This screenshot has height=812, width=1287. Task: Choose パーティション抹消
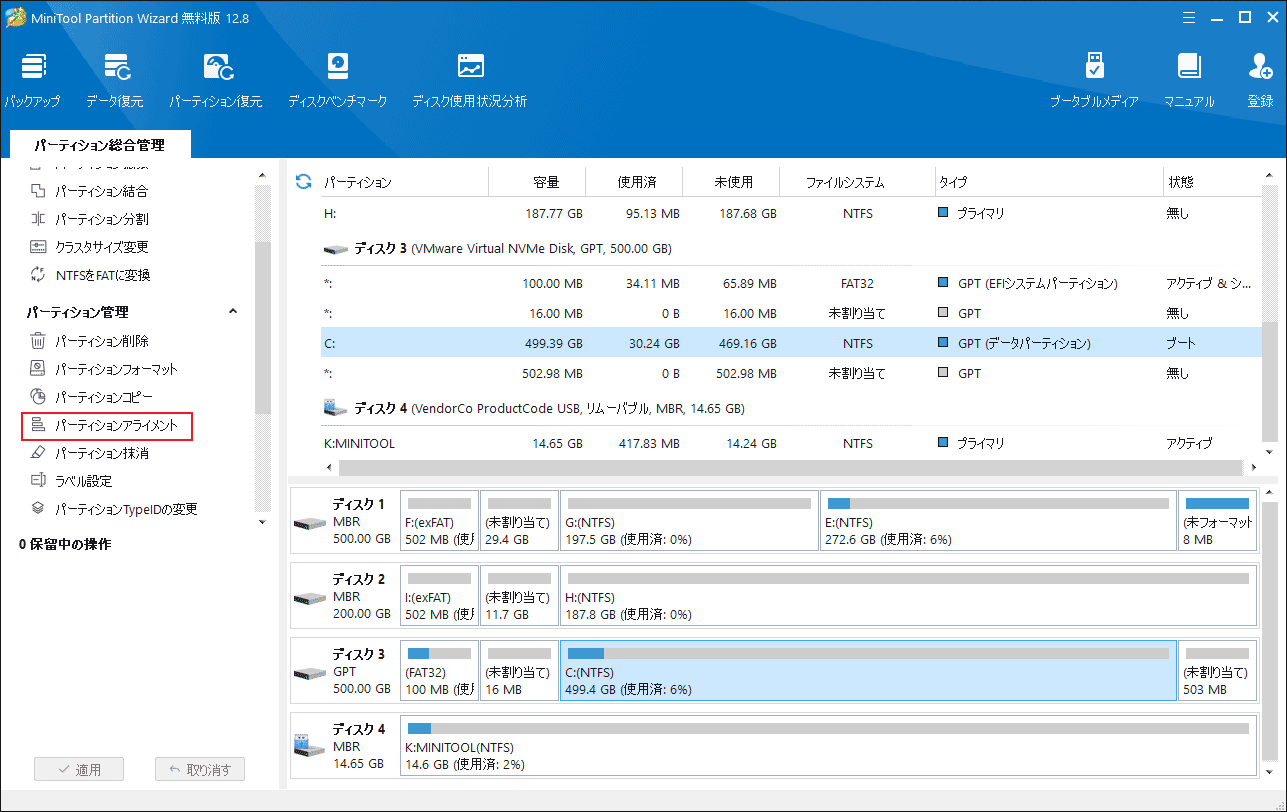[x=101, y=453]
